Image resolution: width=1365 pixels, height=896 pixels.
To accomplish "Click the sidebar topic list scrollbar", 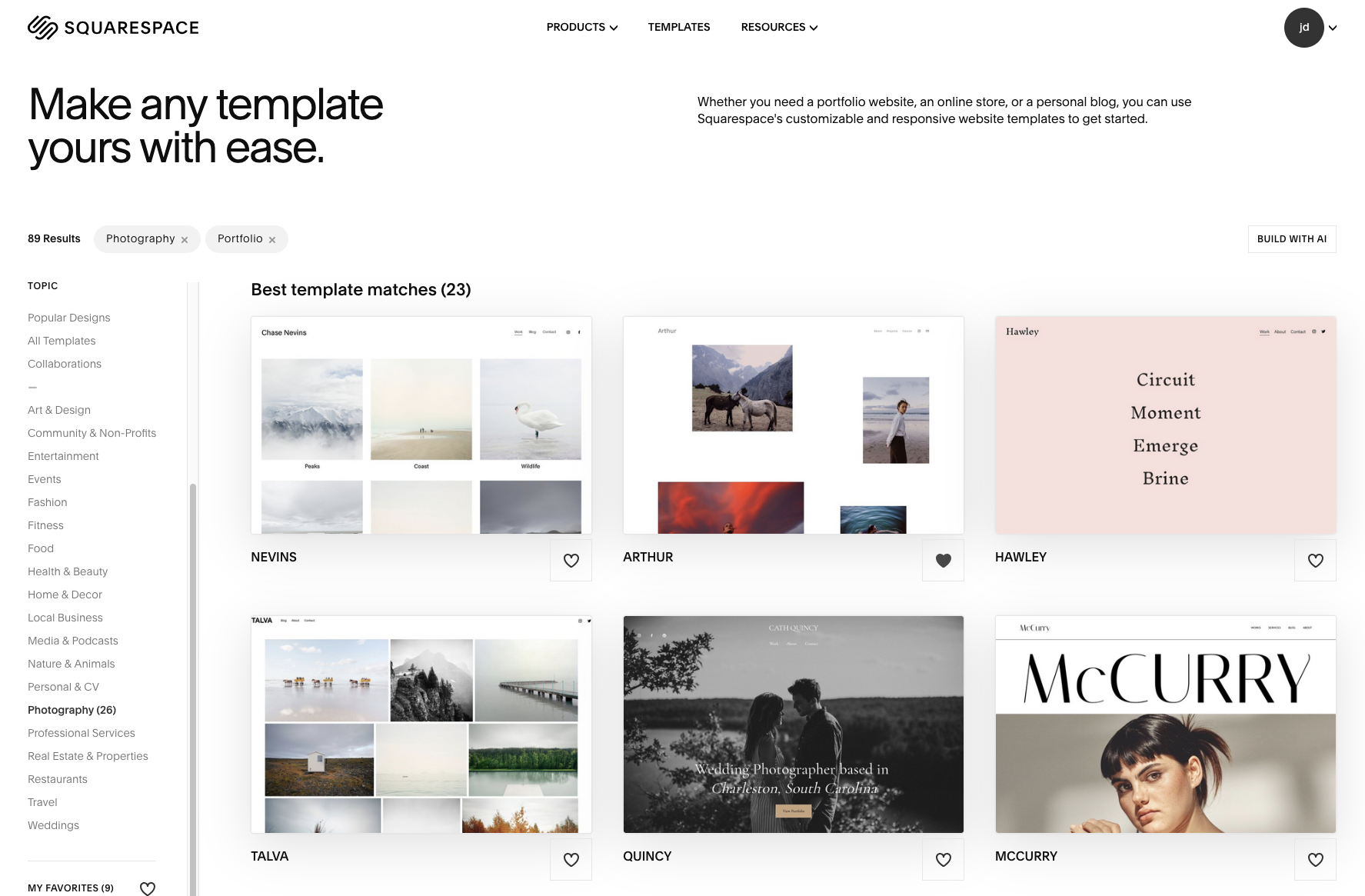I will tap(193, 688).
